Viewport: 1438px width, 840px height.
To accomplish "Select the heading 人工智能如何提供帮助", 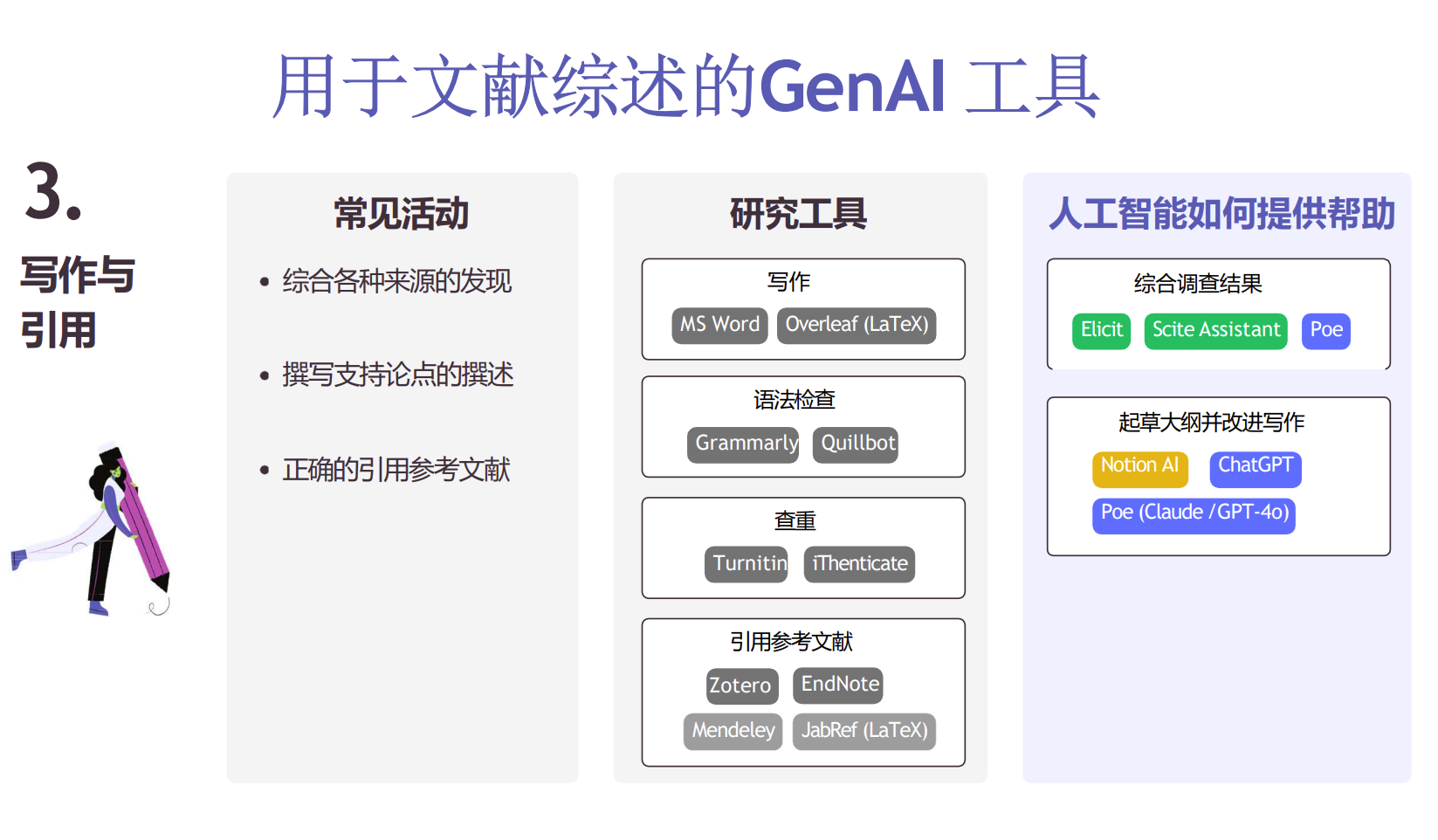I will pyautogui.click(x=1222, y=214).
